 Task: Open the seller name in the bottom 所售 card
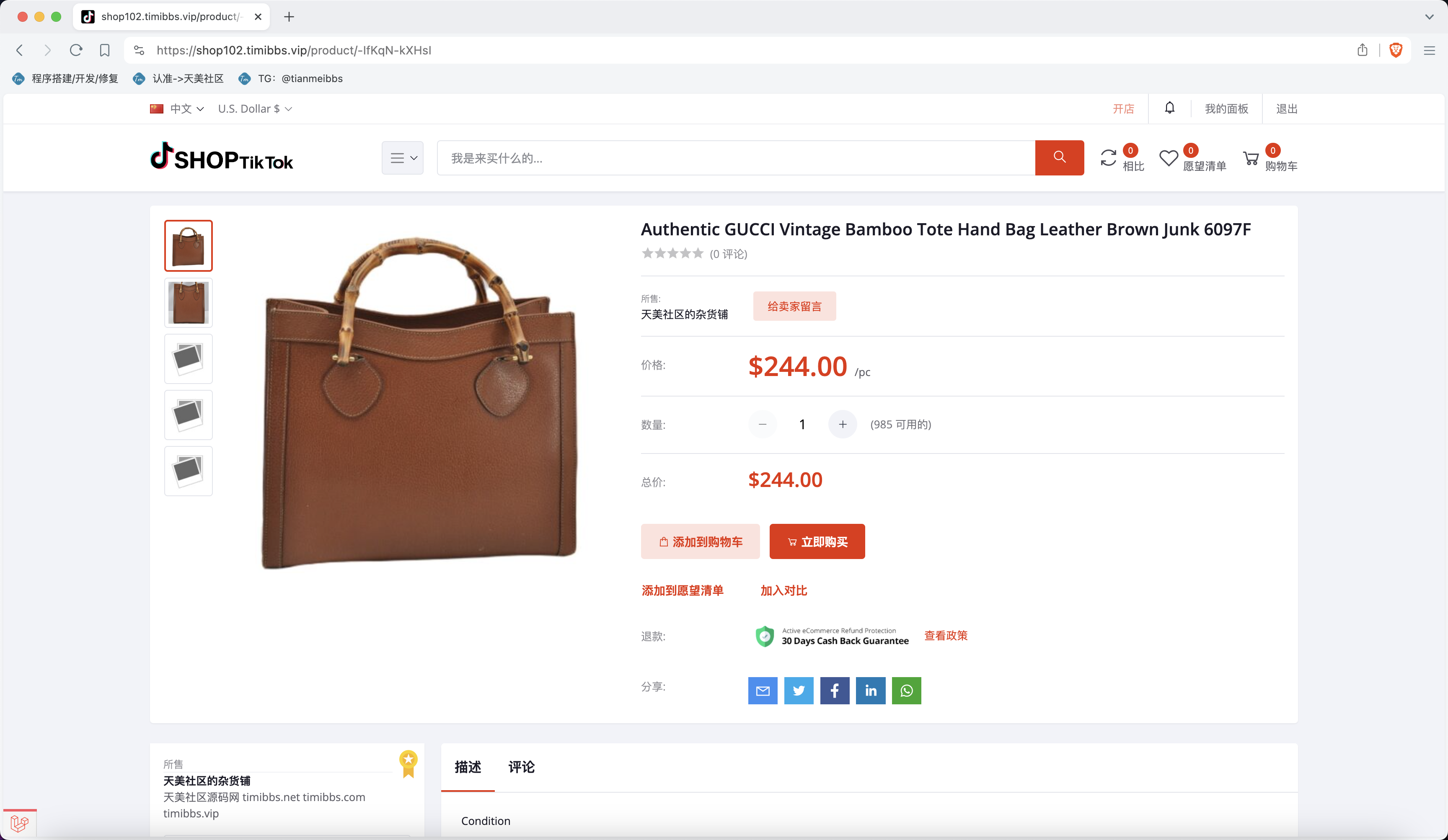click(x=207, y=781)
